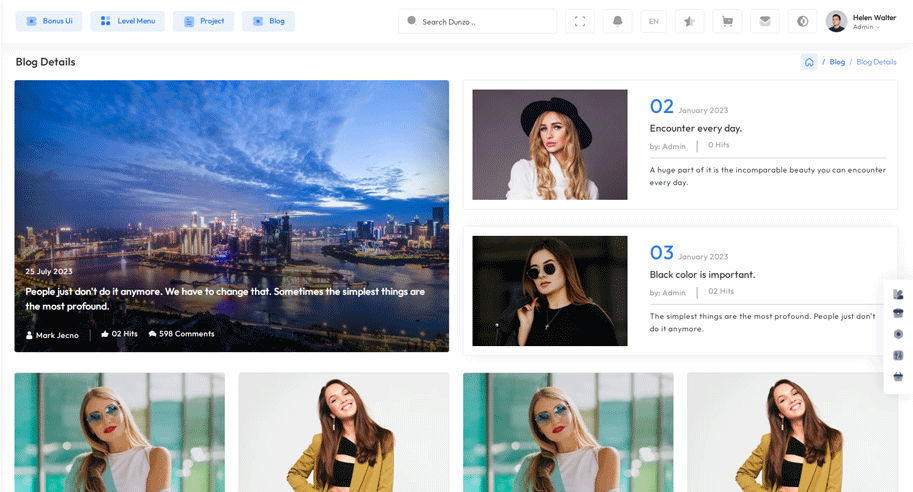Image resolution: width=913 pixels, height=492 pixels.
Task: Click the Search Dunzo input field
Action: point(480,21)
